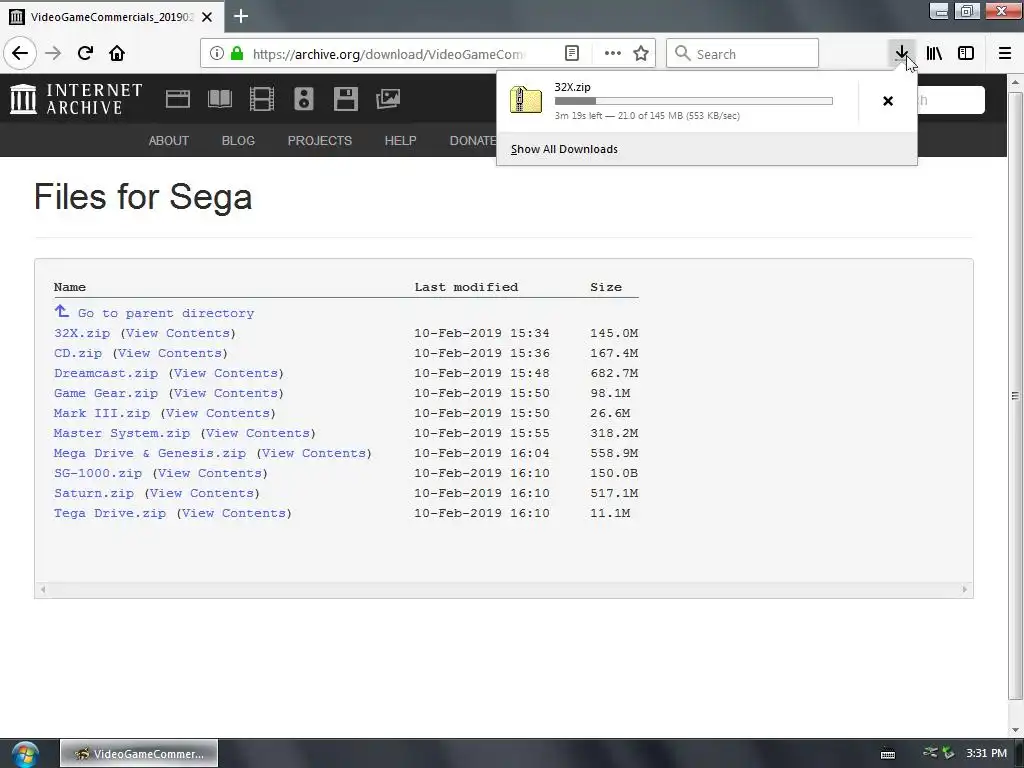Click Show All Downloads
This screenshot has width=1024, height=768.
coord(564,149)
